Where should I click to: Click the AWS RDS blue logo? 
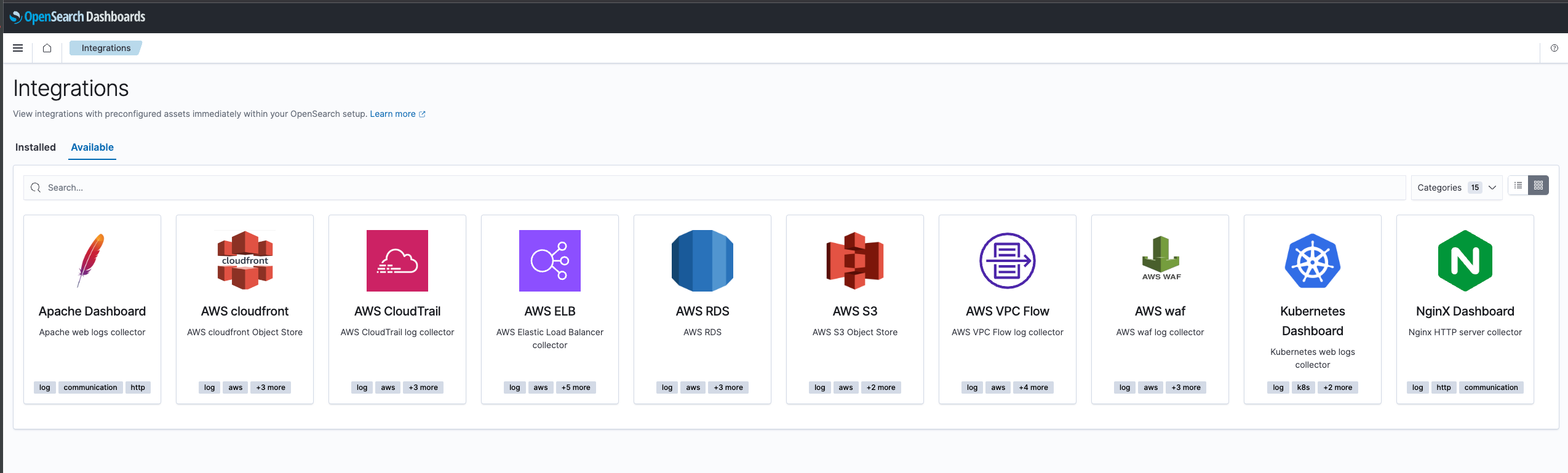tap(702, 261)
